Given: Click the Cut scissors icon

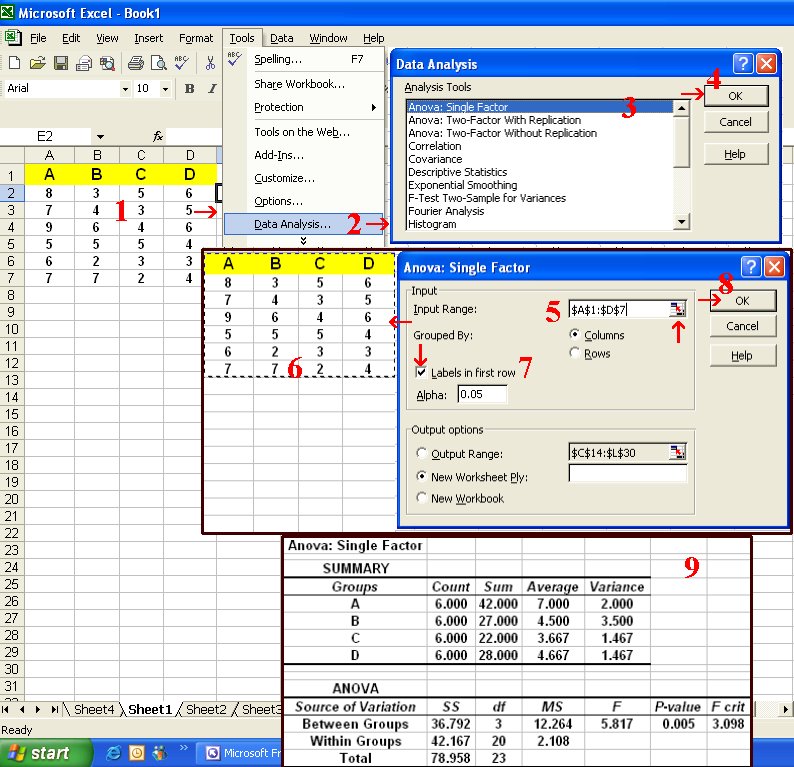Looking at the screenshot, I should tap(210, 63).
